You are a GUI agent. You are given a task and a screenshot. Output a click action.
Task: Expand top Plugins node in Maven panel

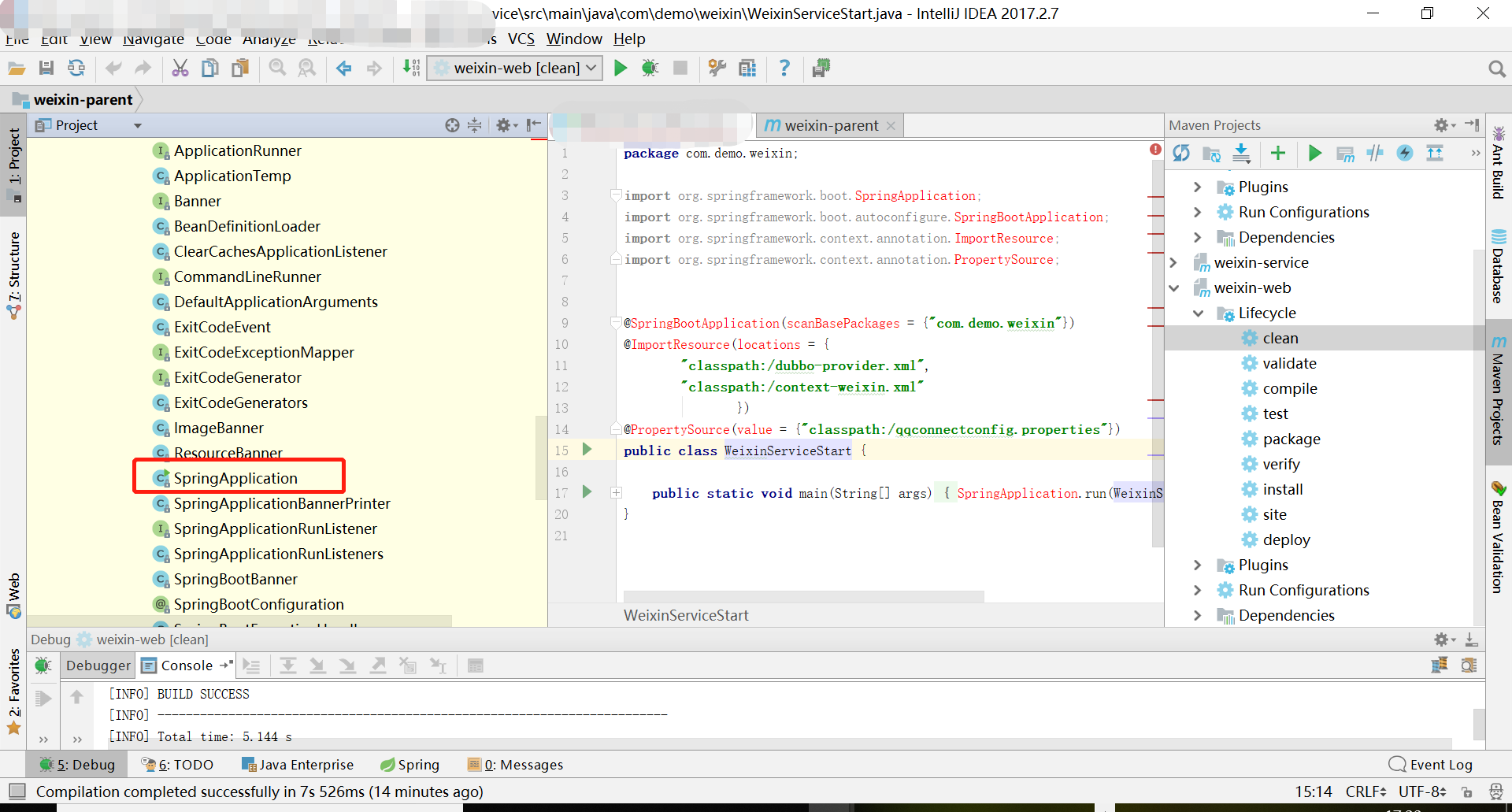(x=1198, y=187)
